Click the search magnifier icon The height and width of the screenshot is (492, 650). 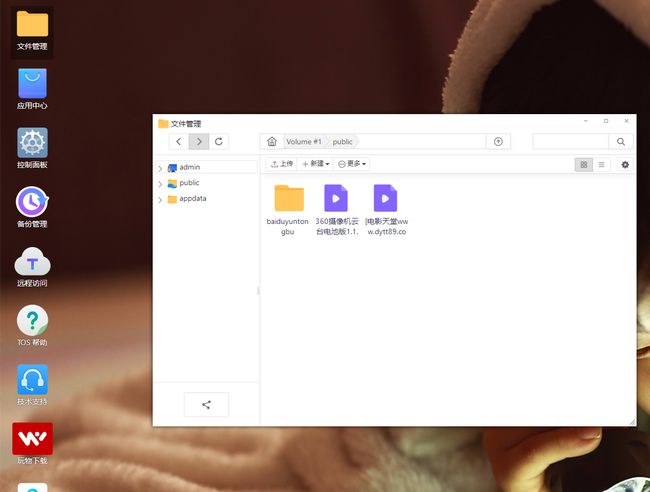tap(621, 142)
